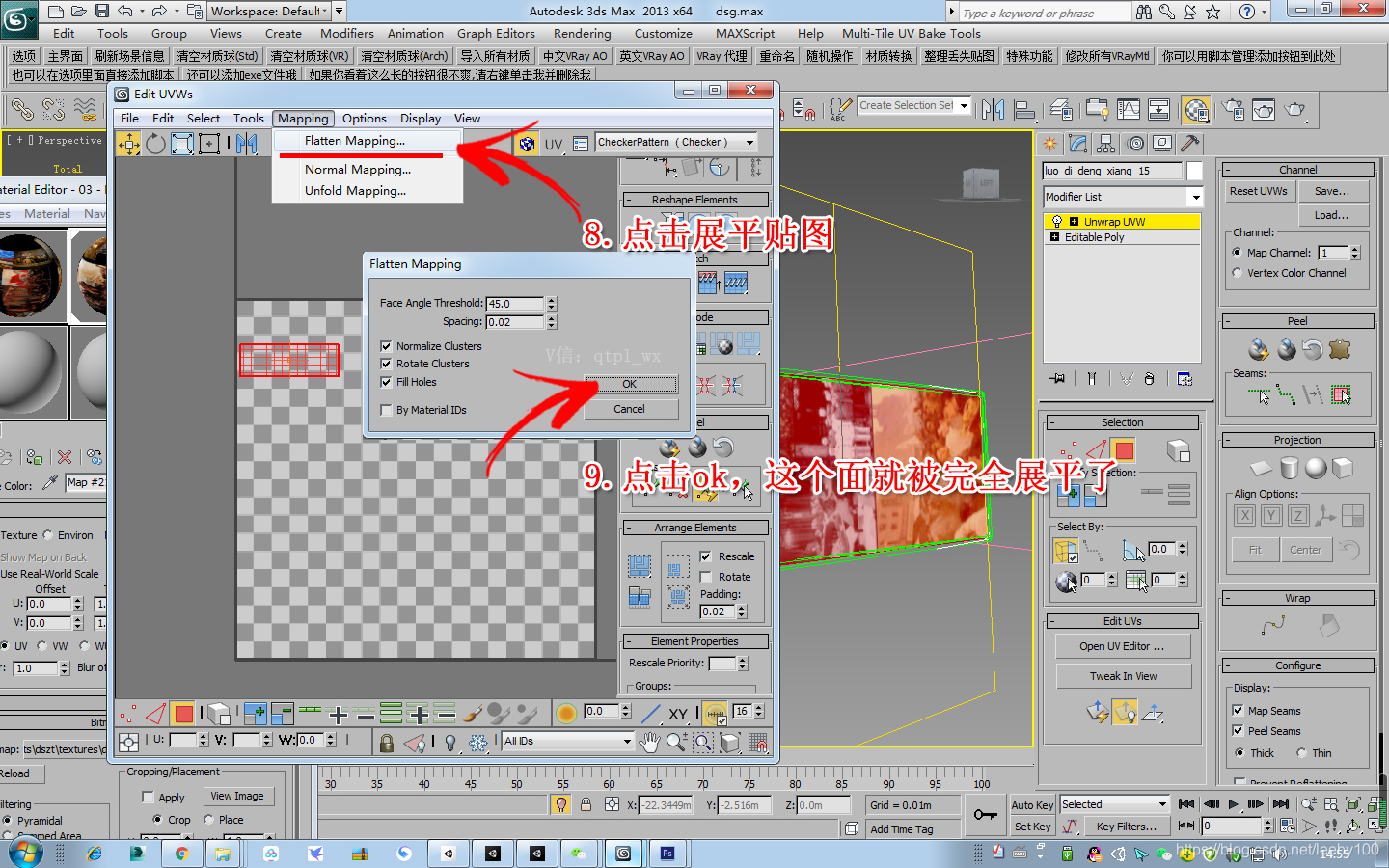Select the Scale tool in Edit UVWs toolbar
Screen dimensions: 1389x868
tap(182, 144)
